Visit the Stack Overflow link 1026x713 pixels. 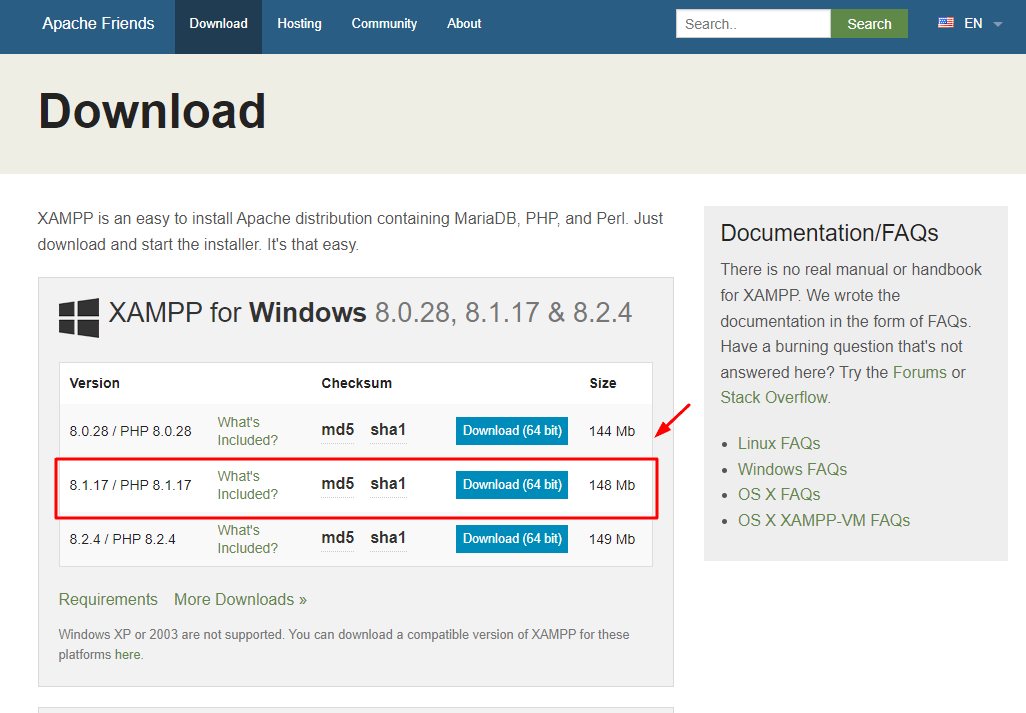[774, 397]
